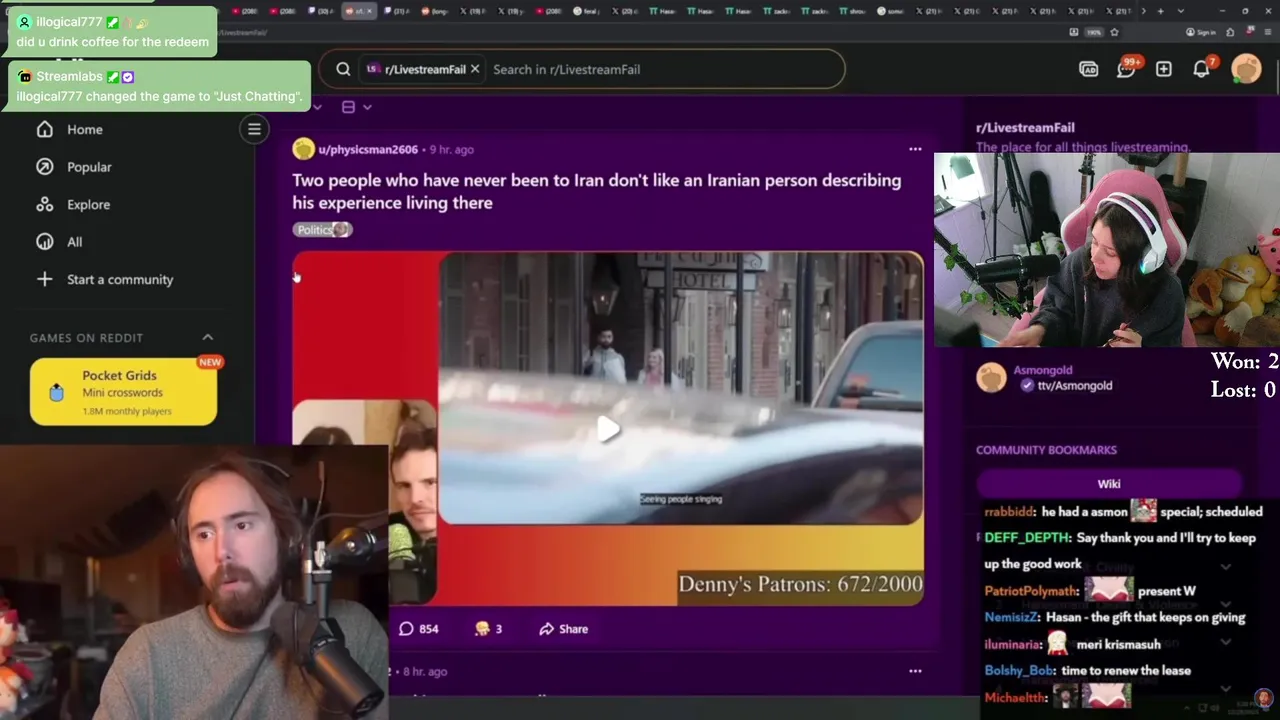Remove r/LivestreamFail search scope chip
The width and height of the screenshot is (1280, 720).
coord(475,69)
